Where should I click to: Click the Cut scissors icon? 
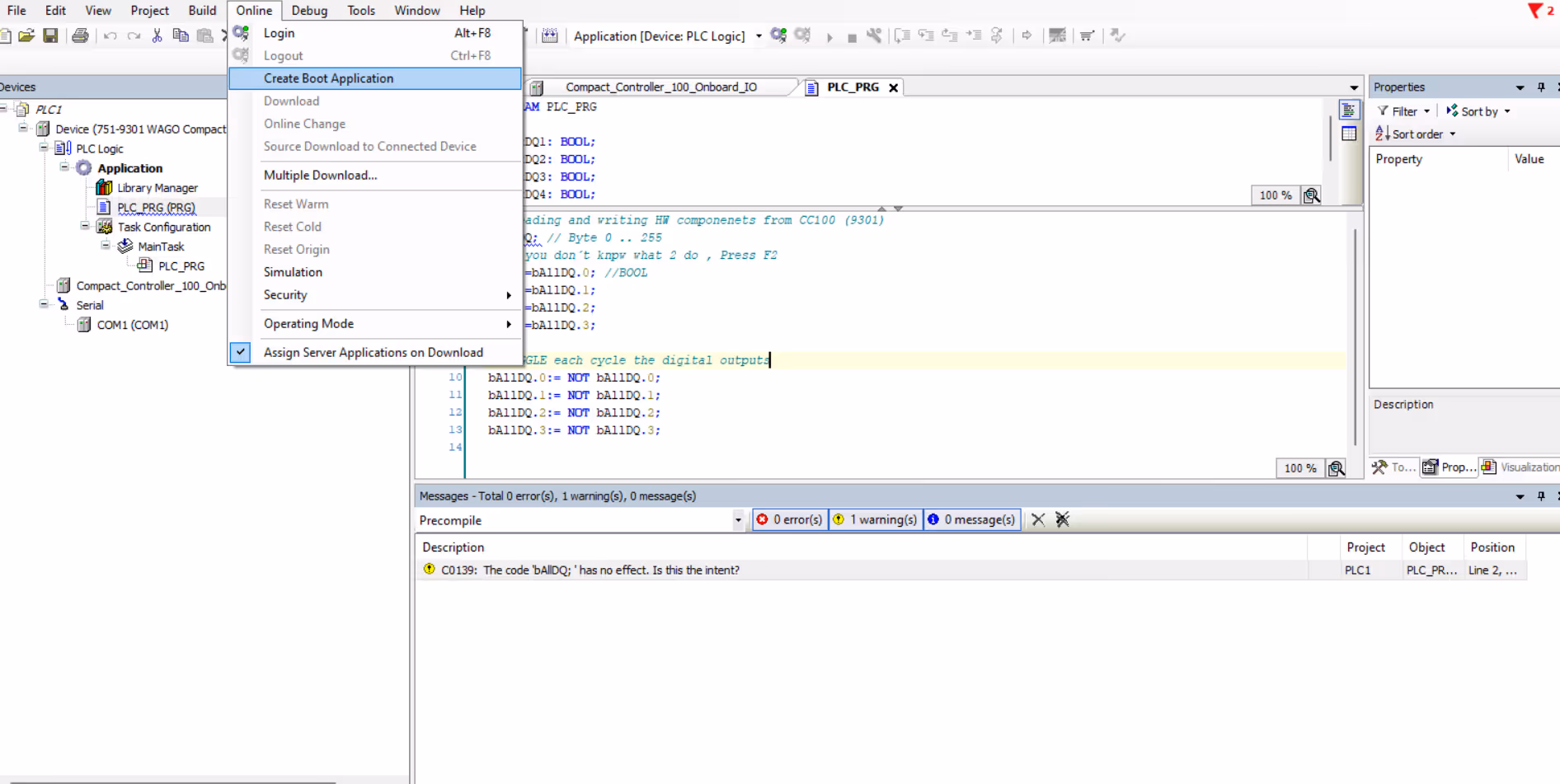click(x=157, y=35)
